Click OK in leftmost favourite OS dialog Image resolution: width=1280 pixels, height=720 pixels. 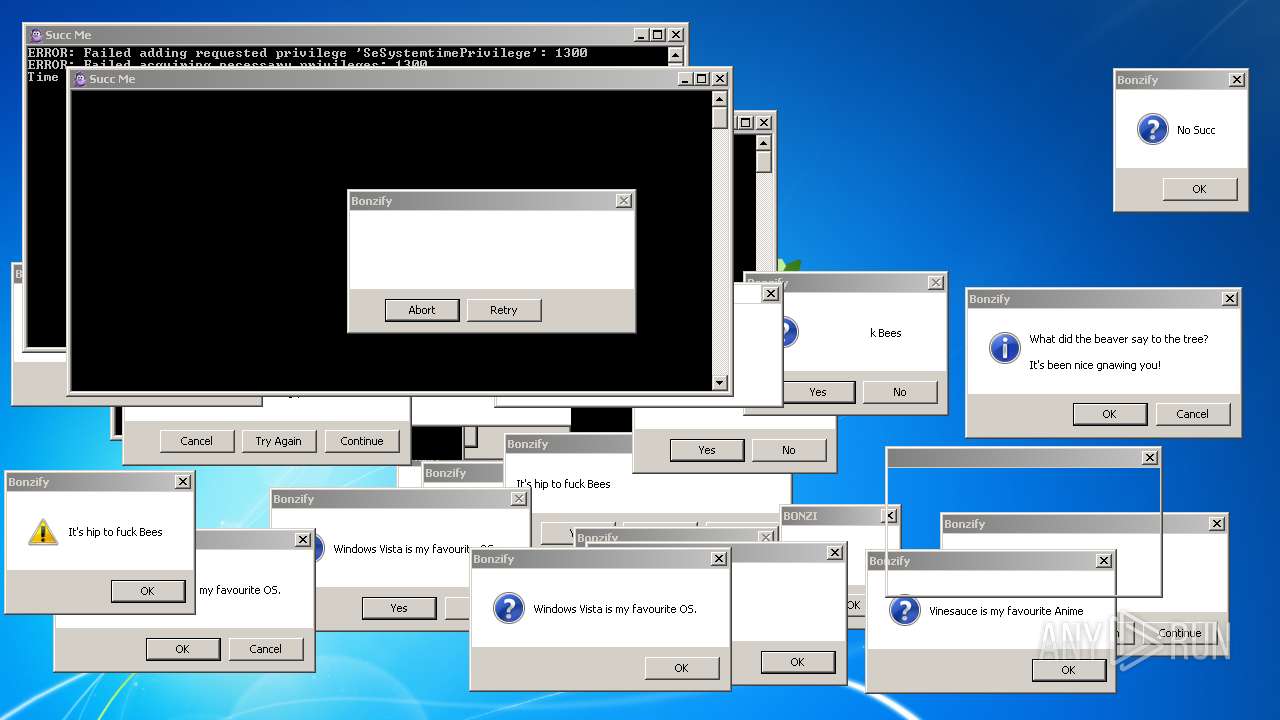coord(182,649)
